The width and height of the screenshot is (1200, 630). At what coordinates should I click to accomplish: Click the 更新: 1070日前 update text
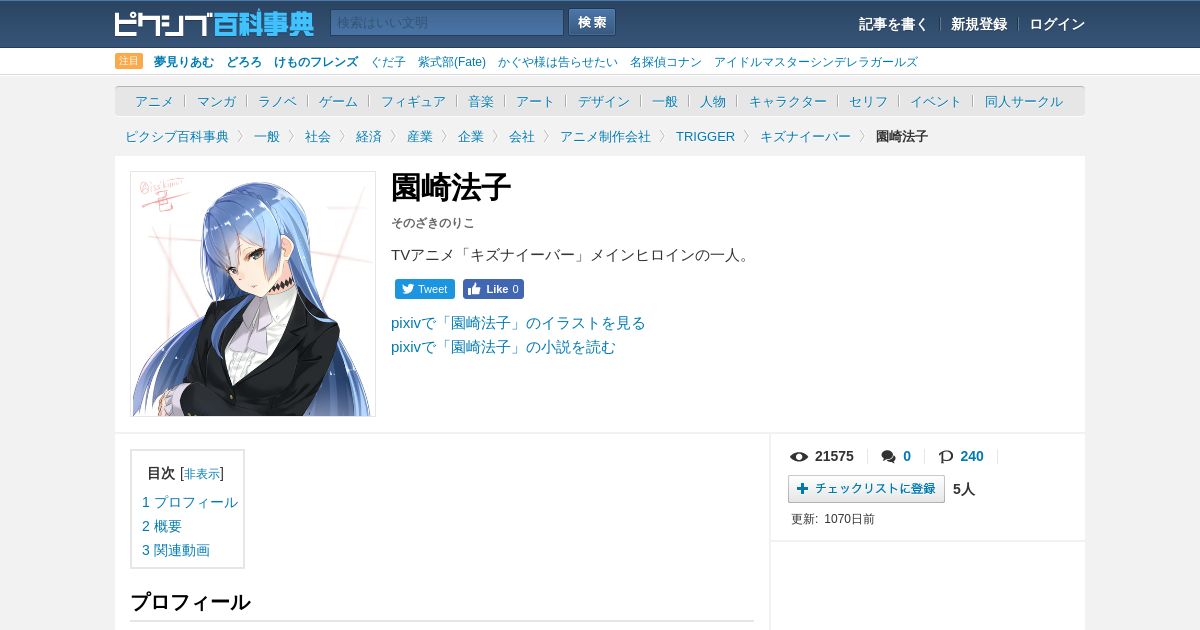833,519
